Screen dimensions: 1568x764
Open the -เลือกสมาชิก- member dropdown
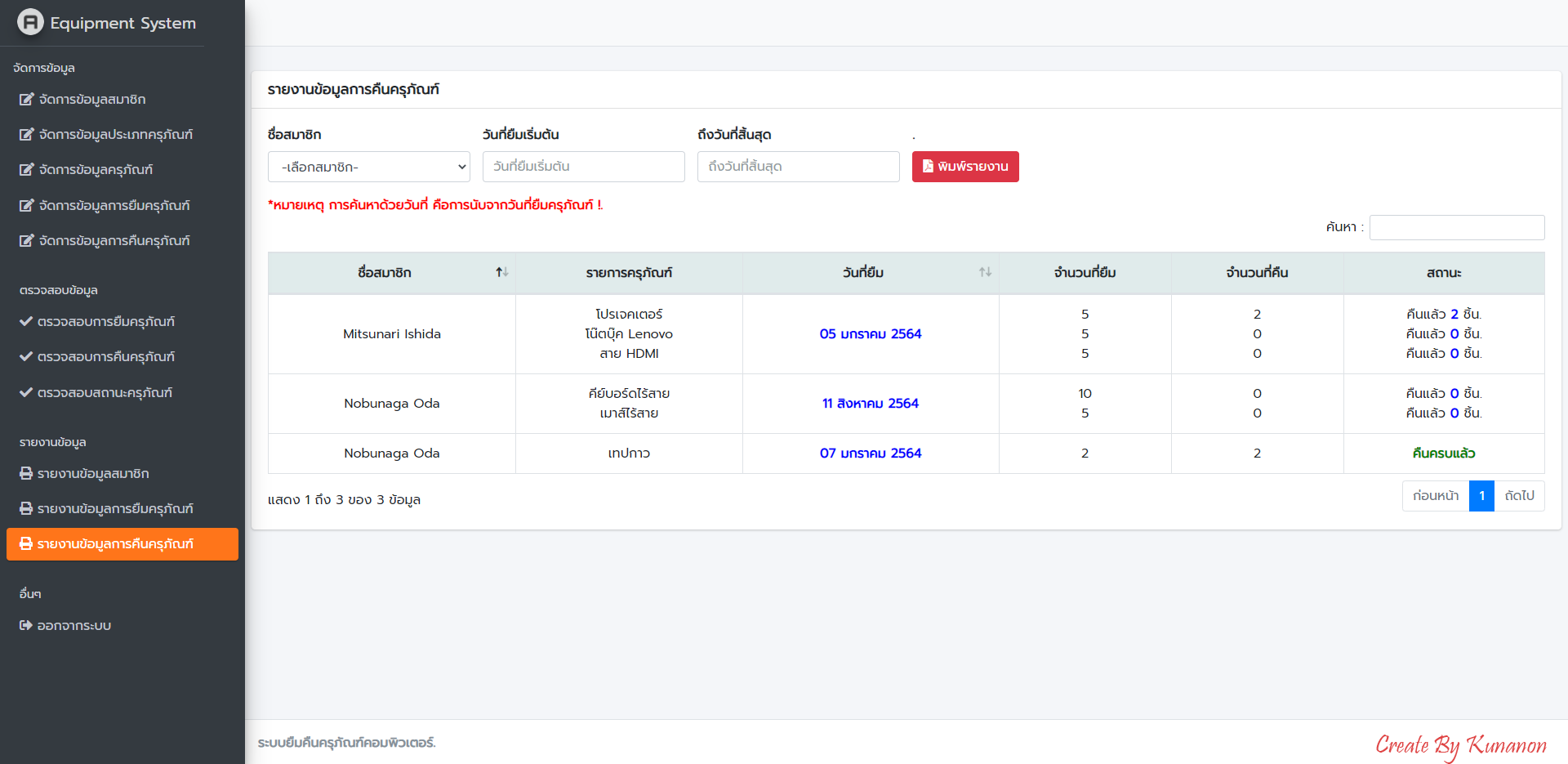tap(368, 167)
